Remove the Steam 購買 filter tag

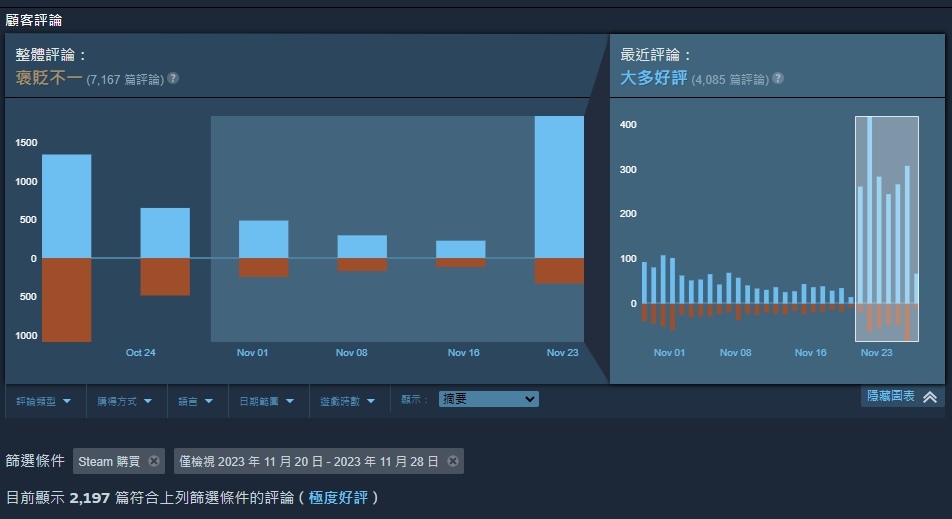pyautogui.click(x=154, y=461)
